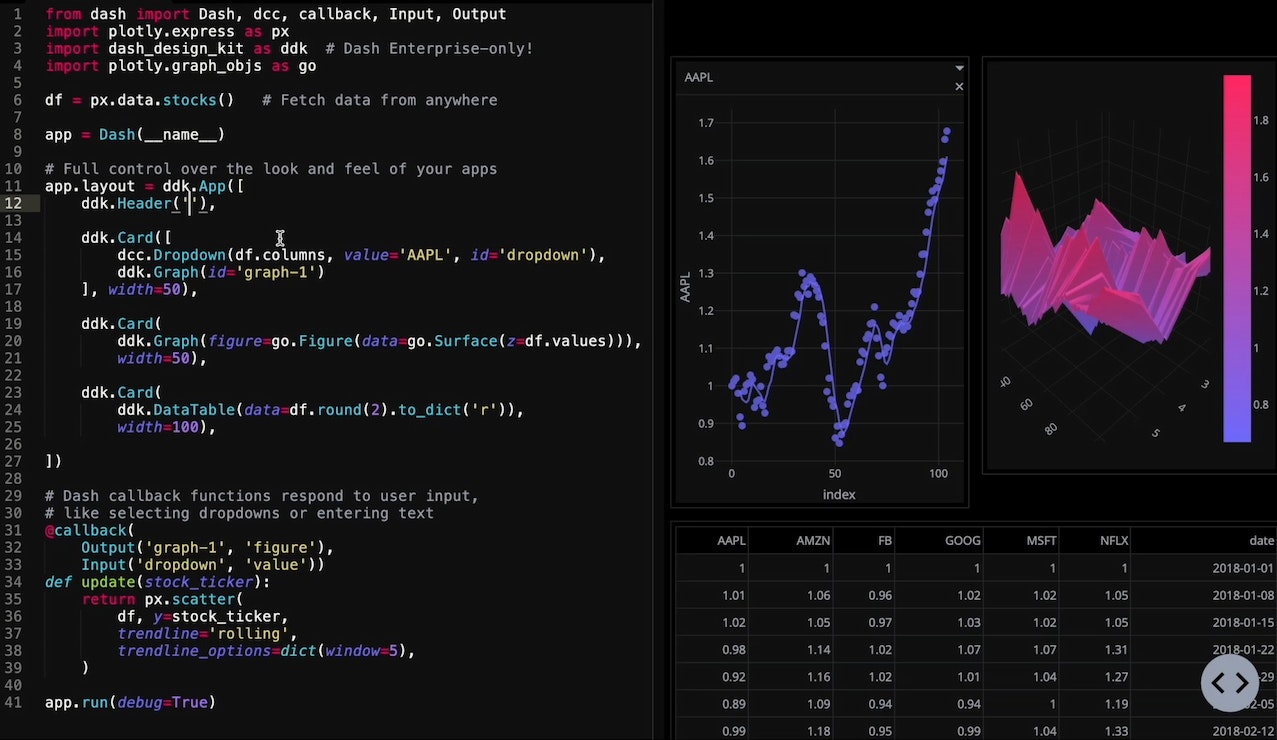
Task: Click NFLX cell with value 1.31
Action: coord(1114,649)
